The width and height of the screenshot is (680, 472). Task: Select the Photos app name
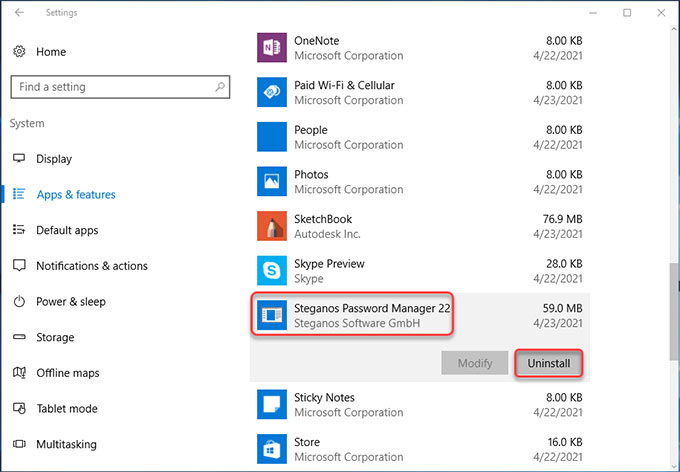(x=311, y=174)
